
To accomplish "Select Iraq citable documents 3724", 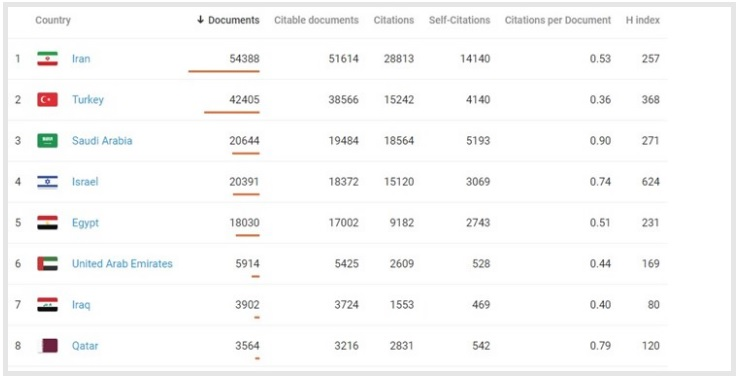I will [x=346, y=305].
